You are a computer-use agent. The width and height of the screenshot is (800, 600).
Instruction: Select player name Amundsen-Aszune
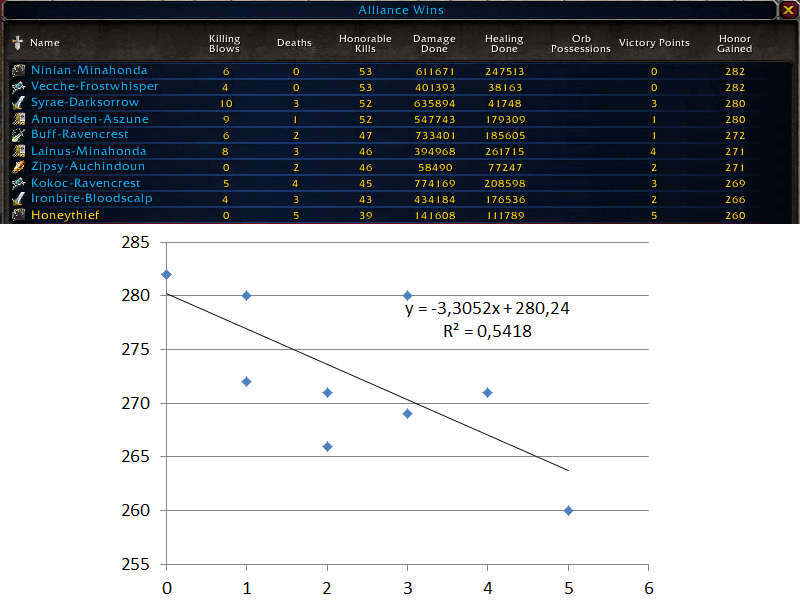coord(90,119)
